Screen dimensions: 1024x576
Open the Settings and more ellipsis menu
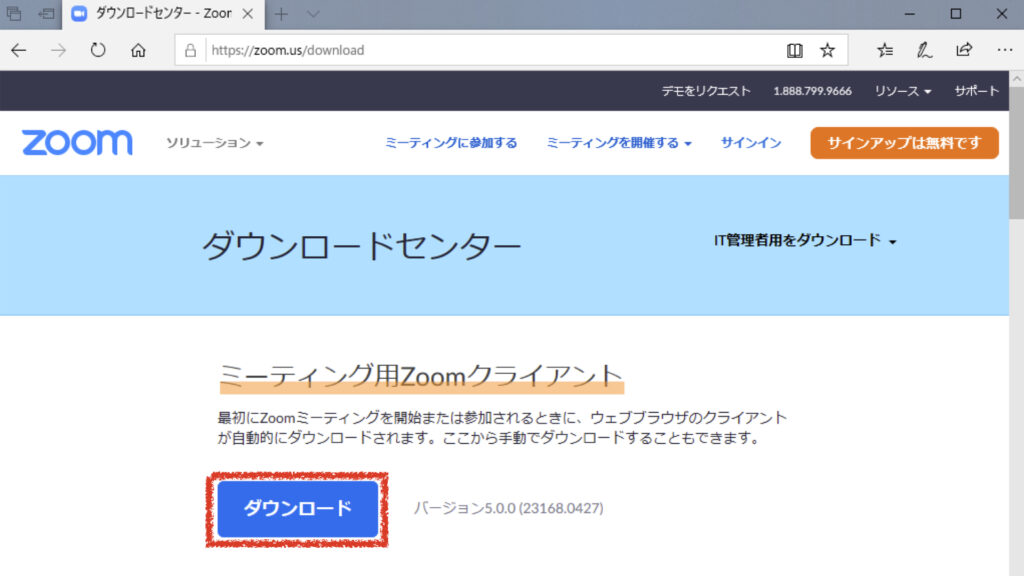coord(1004,50)
